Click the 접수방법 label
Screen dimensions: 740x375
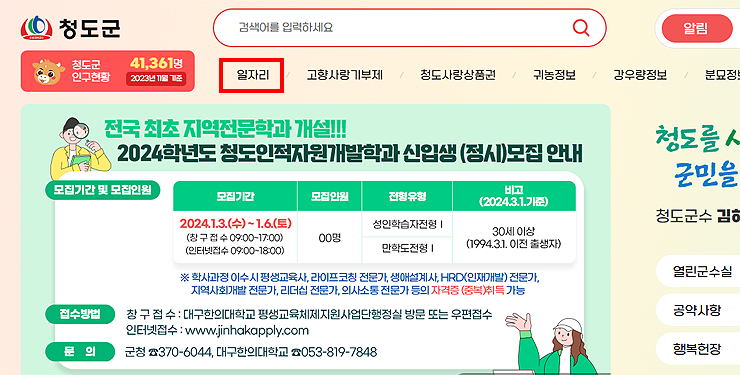80,314
